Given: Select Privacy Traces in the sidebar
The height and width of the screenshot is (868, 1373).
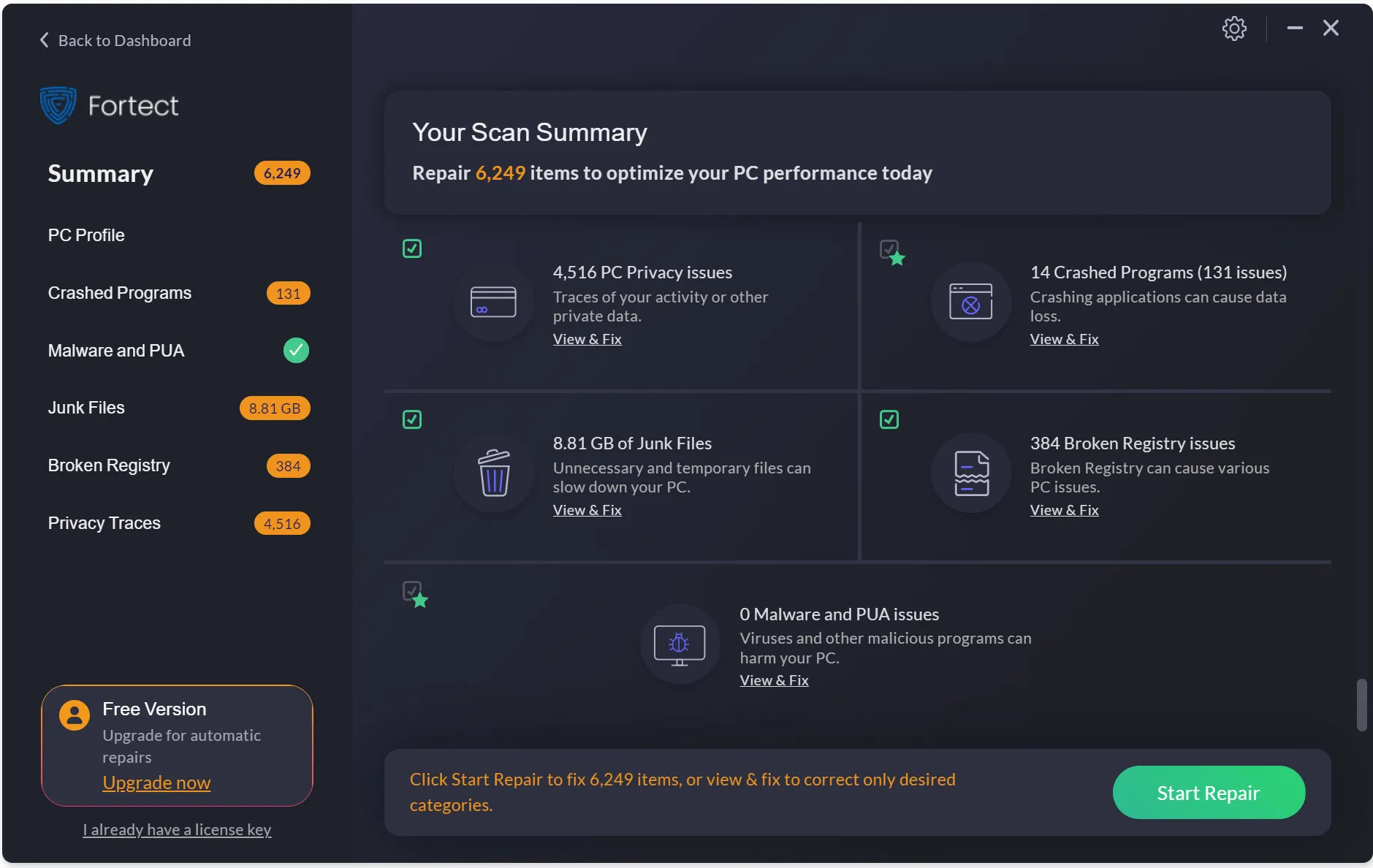Looking at the screenshot, I should (104, 523).
